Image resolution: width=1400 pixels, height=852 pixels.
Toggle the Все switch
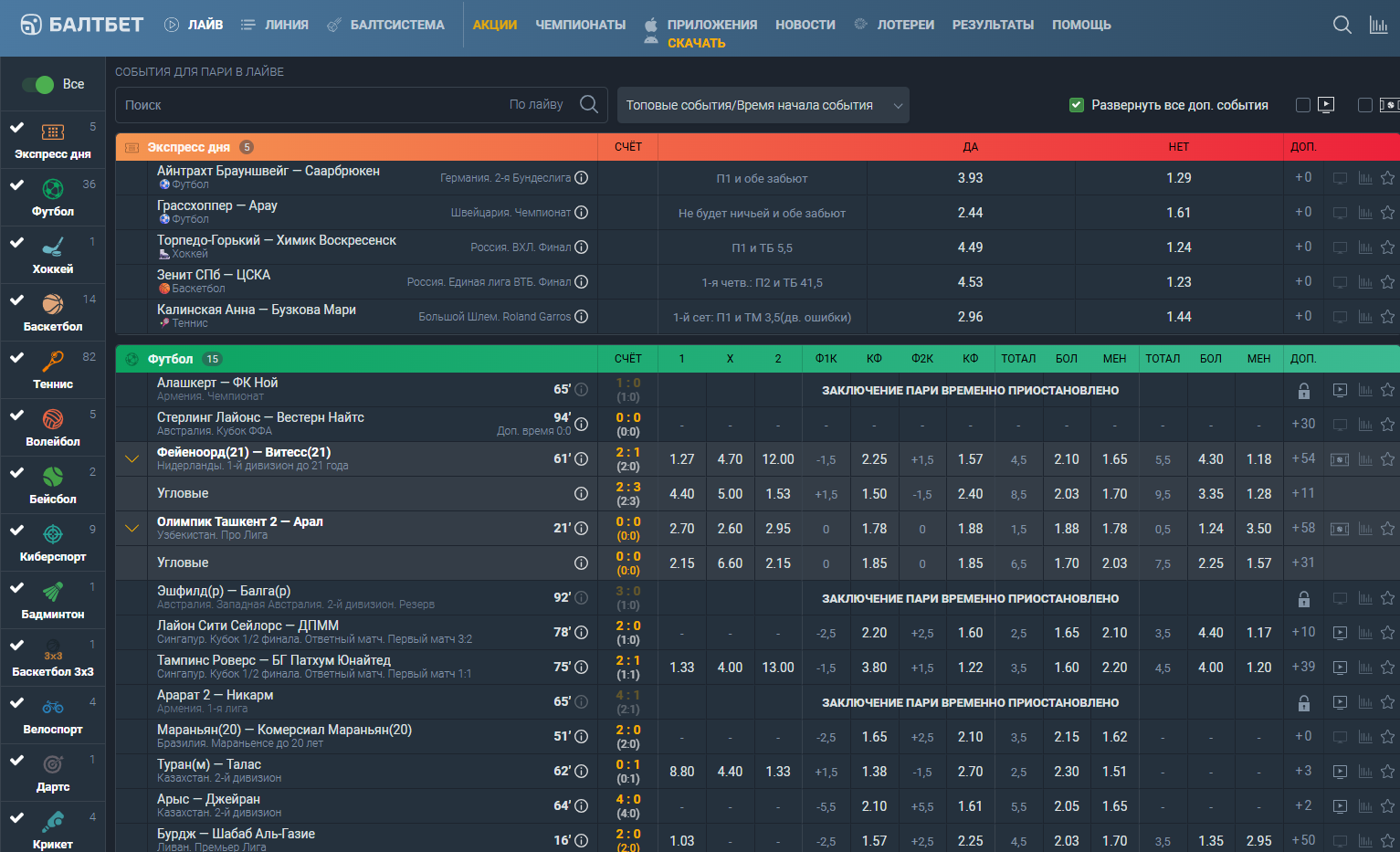pos(38,84)
